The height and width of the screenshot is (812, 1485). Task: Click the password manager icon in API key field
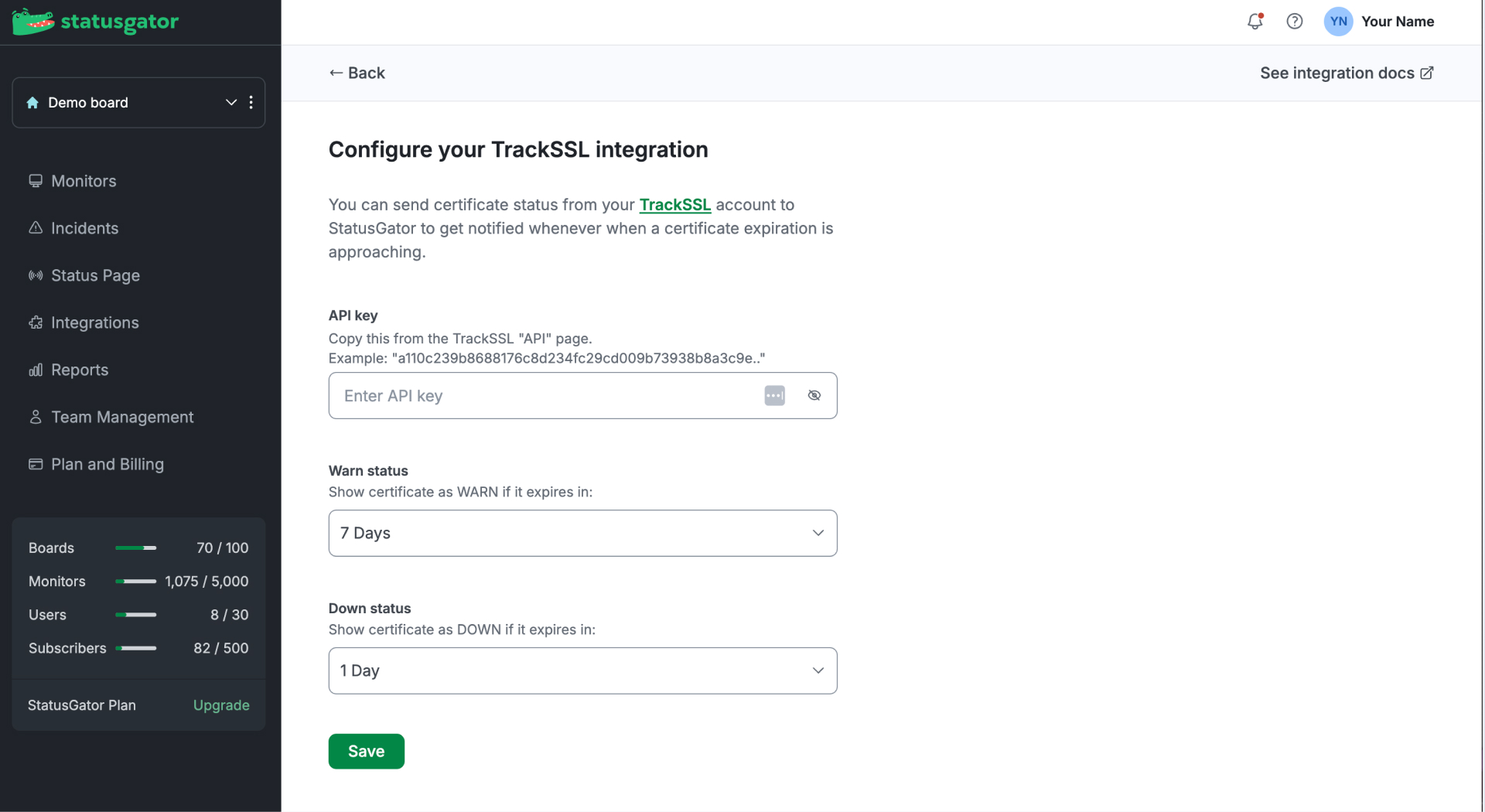coord(774,395)
